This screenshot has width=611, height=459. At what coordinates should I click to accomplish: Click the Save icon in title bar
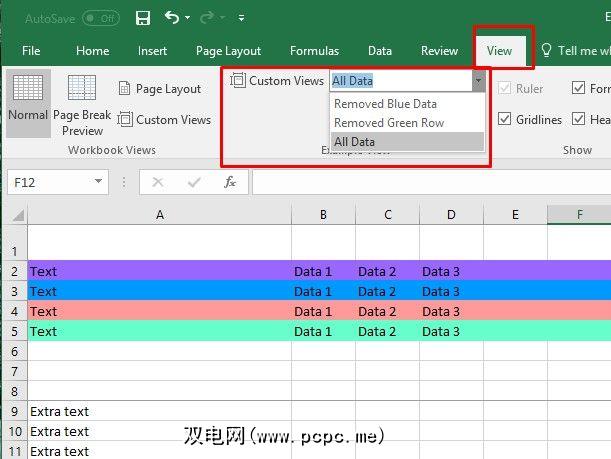tap(142, 18)
